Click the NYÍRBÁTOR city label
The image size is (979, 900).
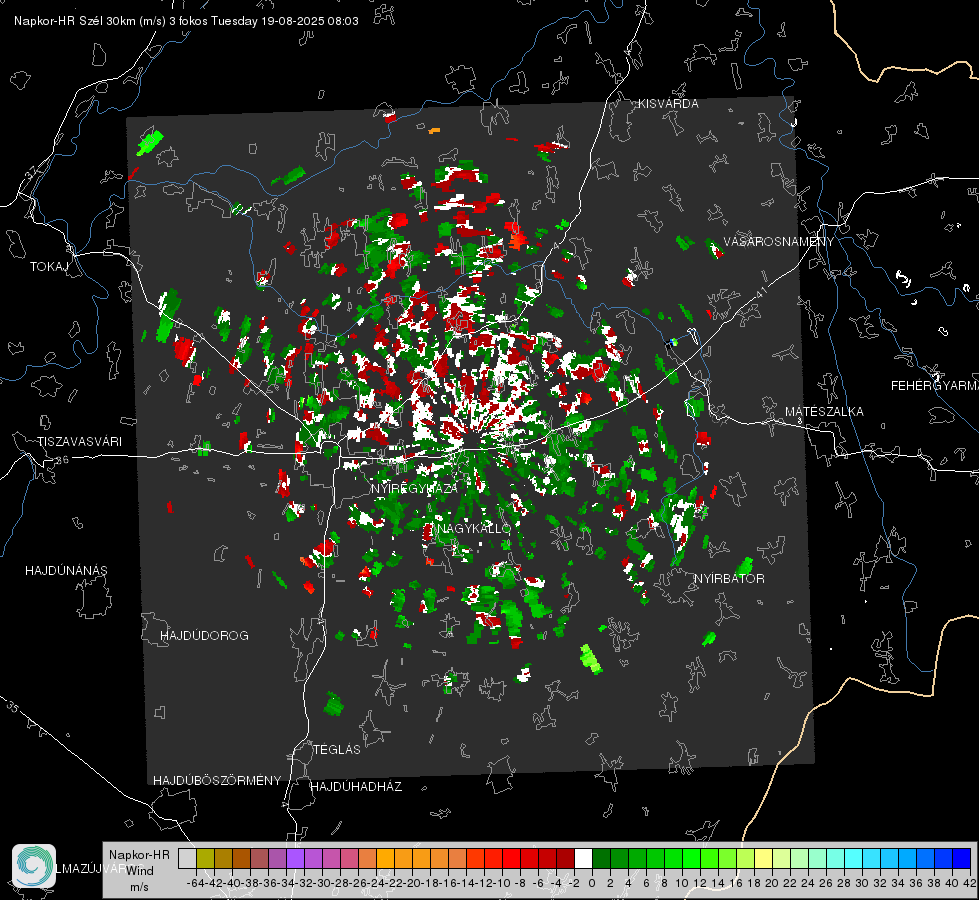(x=729, y=579)
